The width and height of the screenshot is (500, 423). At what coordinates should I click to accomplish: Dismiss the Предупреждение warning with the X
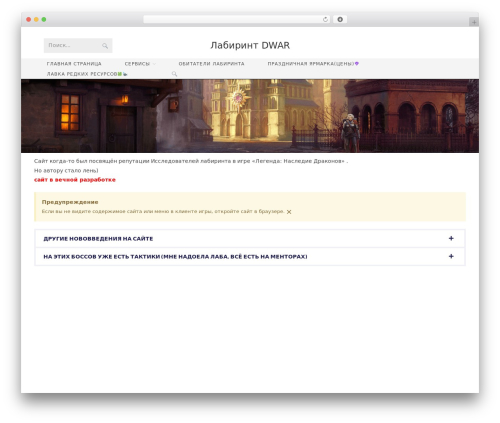(x=289, y=212)
